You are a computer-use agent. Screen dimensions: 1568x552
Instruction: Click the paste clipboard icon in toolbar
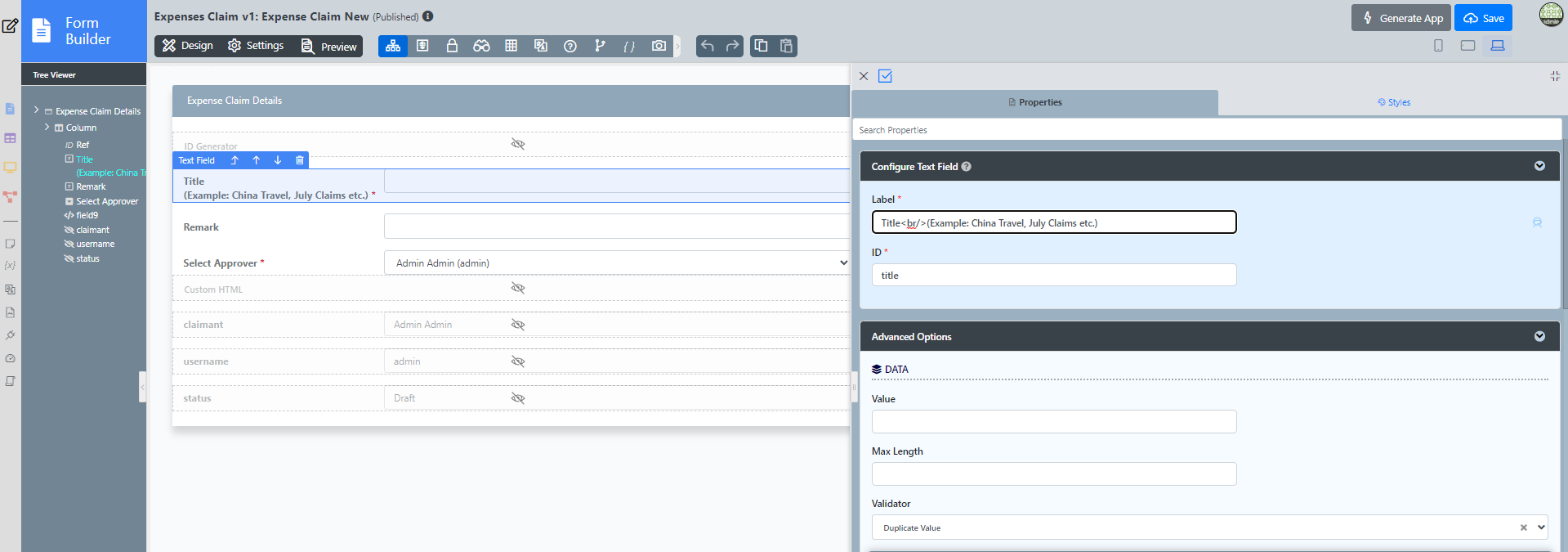pos(786,46)
